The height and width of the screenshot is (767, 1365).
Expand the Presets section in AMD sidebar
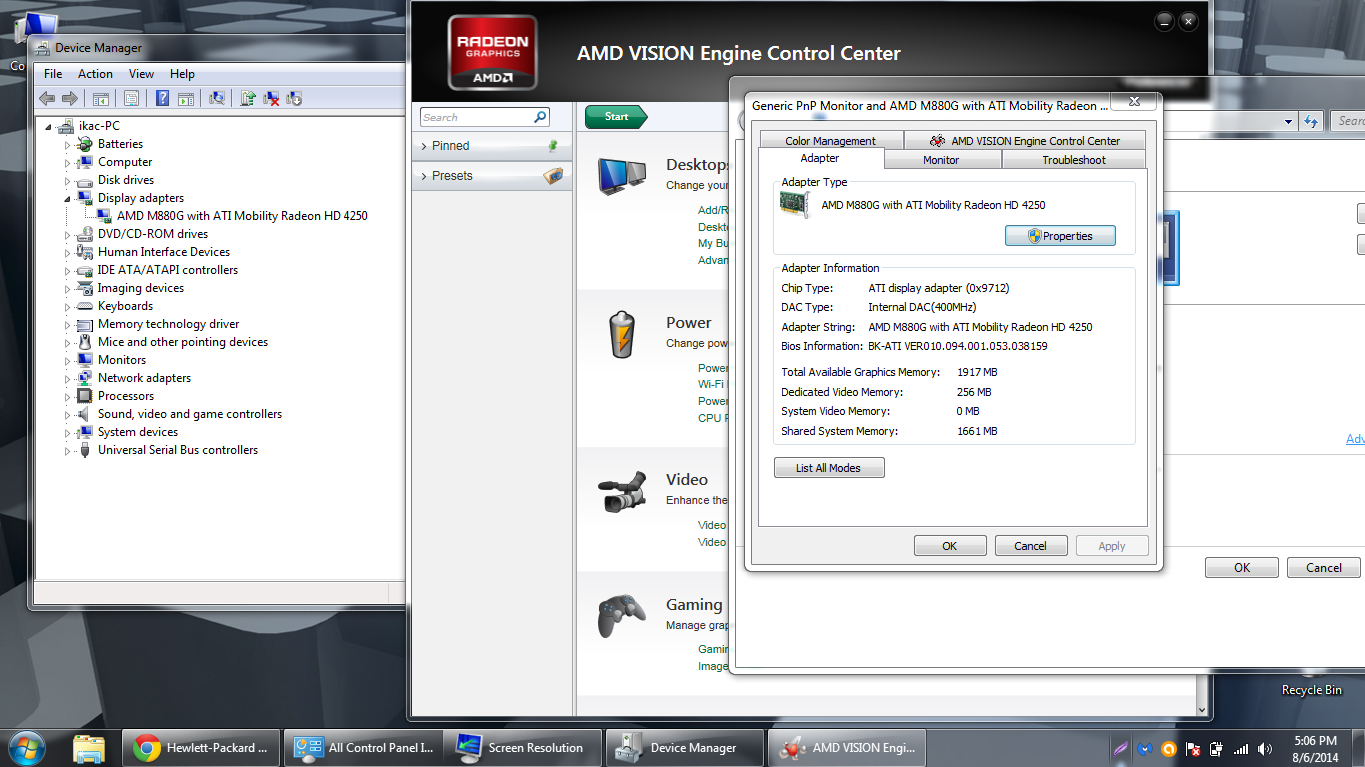point(424,176)
